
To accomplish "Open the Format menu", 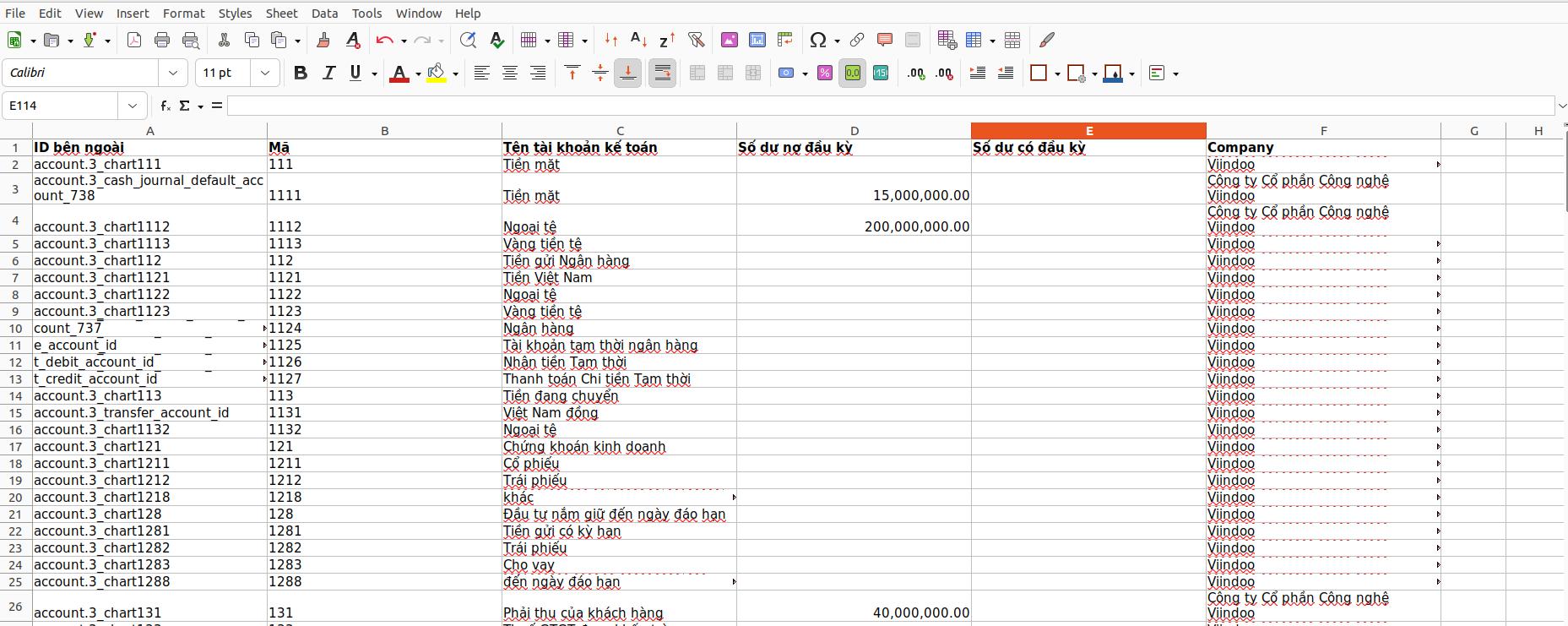I will click(183, 13).
